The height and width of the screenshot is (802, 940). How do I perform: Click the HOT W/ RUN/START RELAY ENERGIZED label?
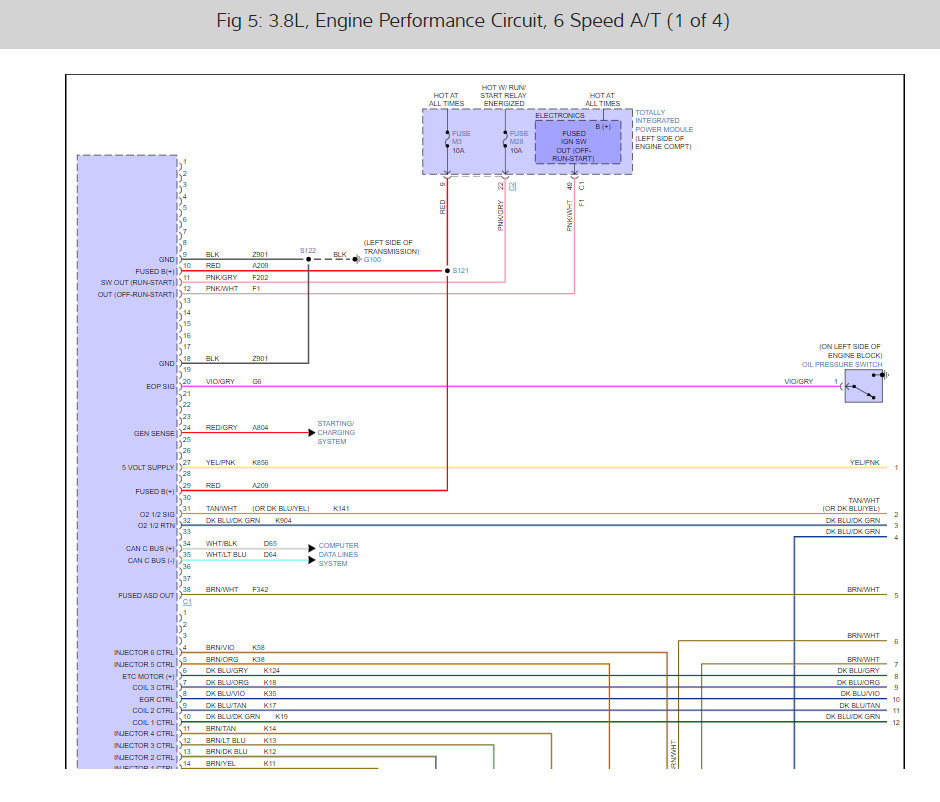pos(504,96)
